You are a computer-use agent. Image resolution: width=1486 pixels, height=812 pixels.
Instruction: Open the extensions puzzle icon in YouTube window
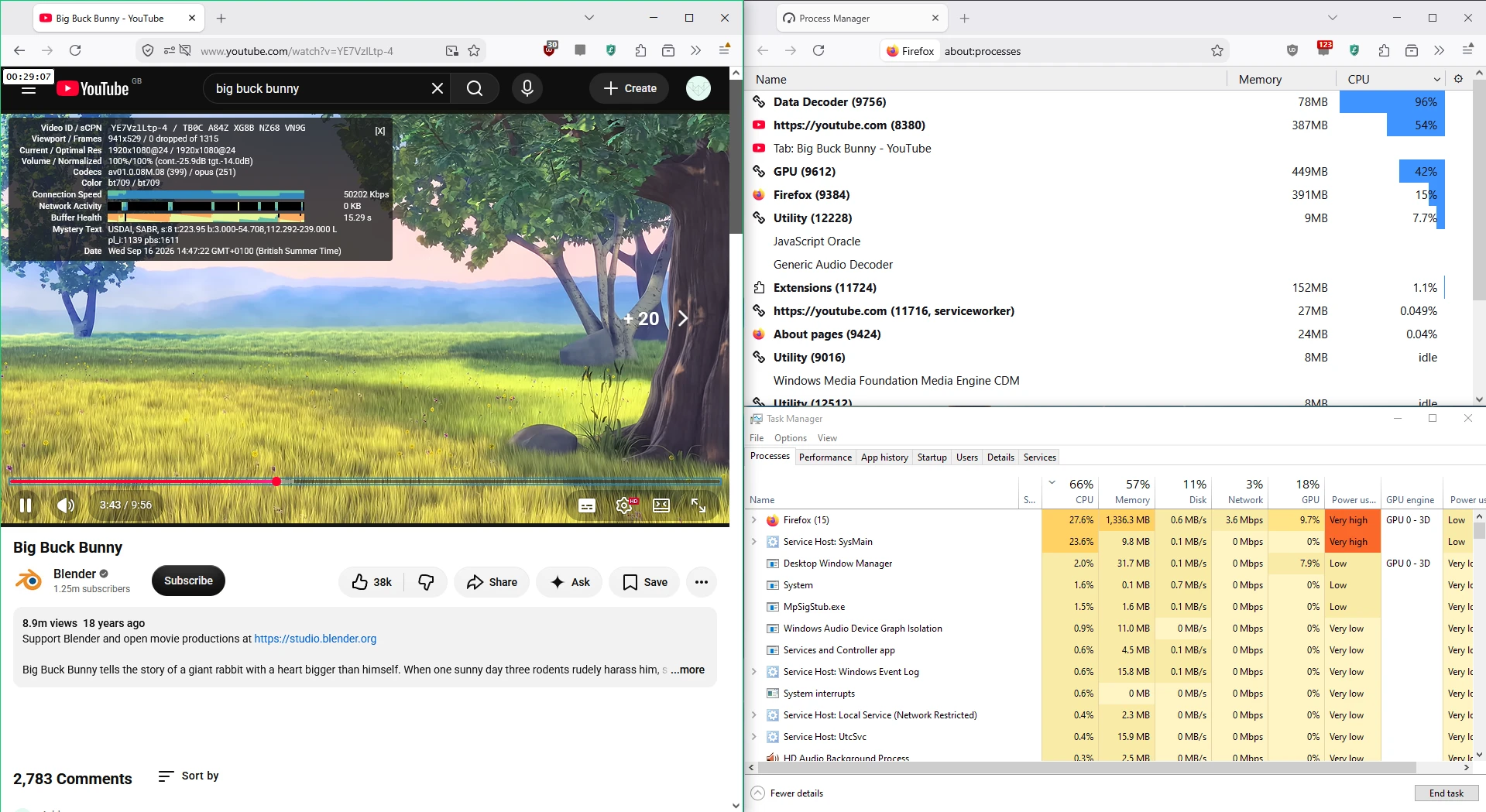tap(640, 50)
